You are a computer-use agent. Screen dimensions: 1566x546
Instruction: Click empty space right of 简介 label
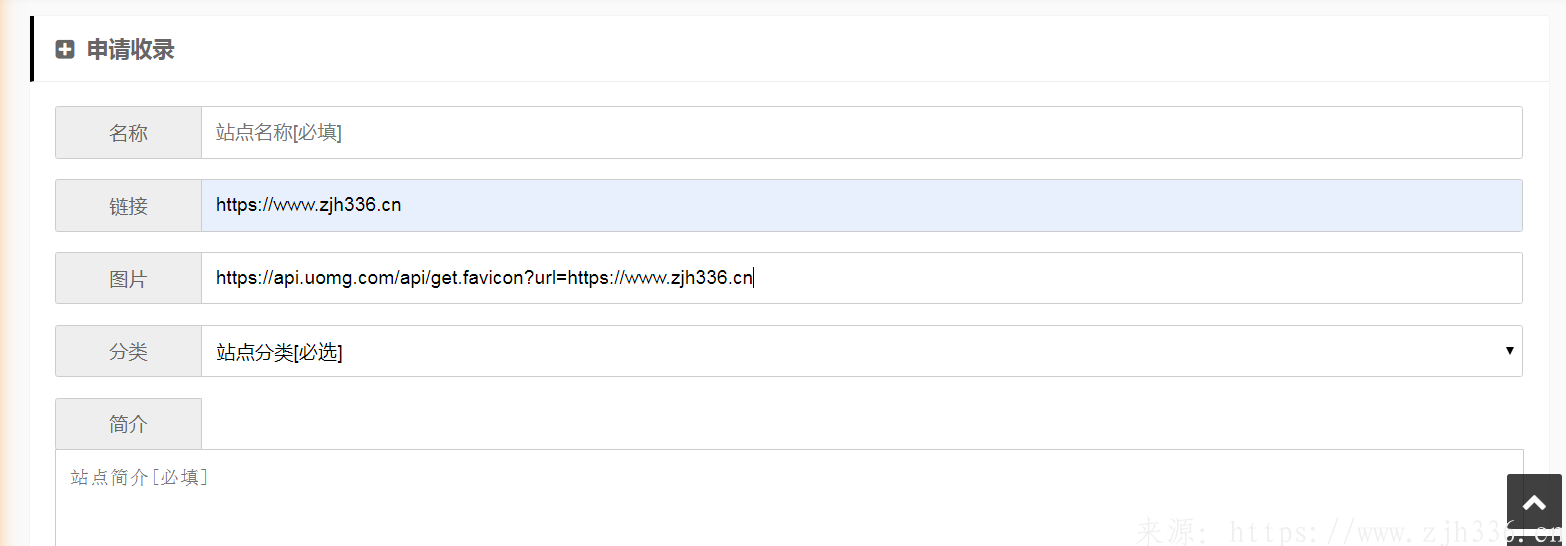point(860,424)
